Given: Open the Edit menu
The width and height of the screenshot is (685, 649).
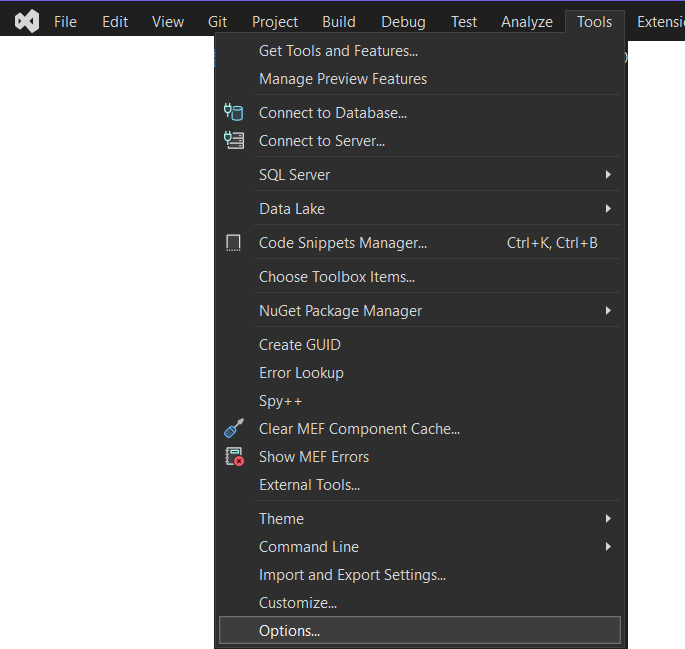Looking at the screenshot, I should pos(115,22).
